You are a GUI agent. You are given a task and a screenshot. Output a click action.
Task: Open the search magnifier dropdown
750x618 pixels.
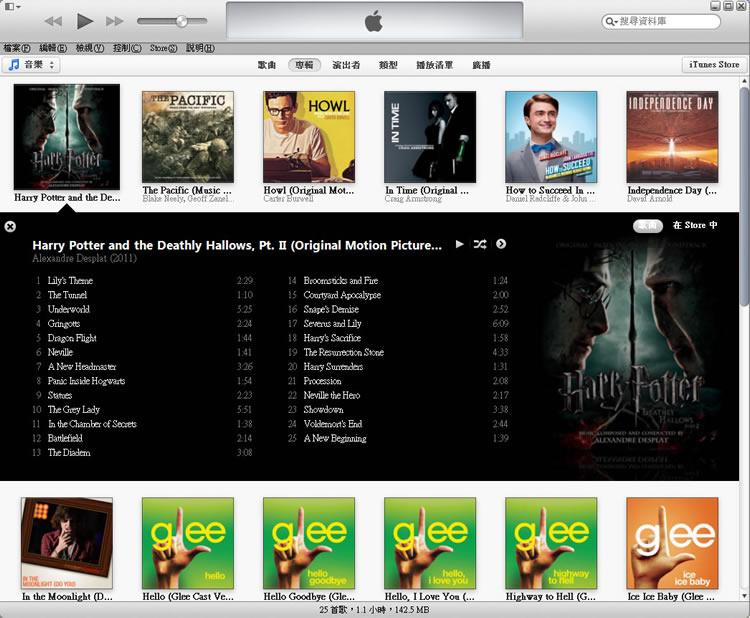[611, 22]
